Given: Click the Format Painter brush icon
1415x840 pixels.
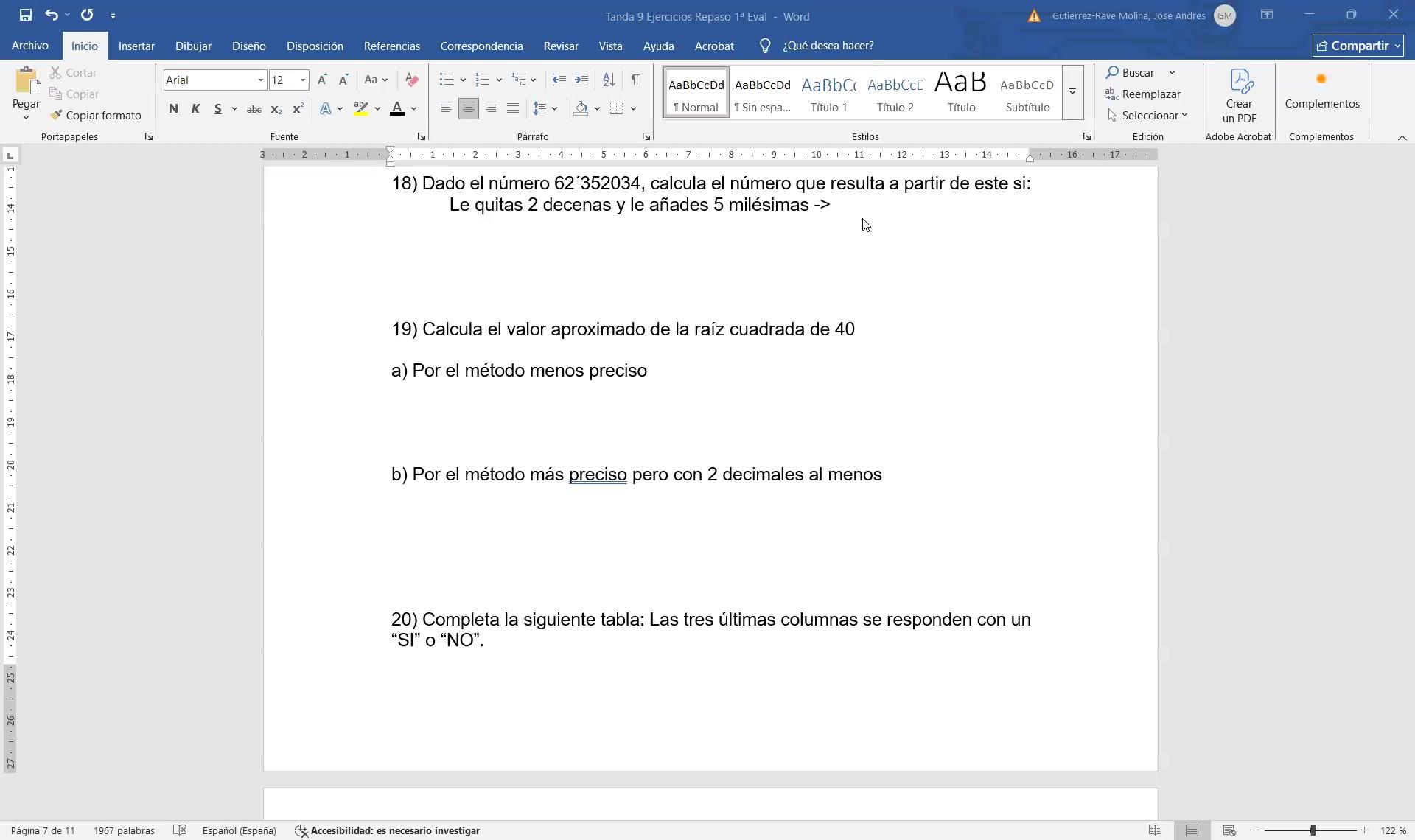Looking at the screenshot, I should (56, 116).
